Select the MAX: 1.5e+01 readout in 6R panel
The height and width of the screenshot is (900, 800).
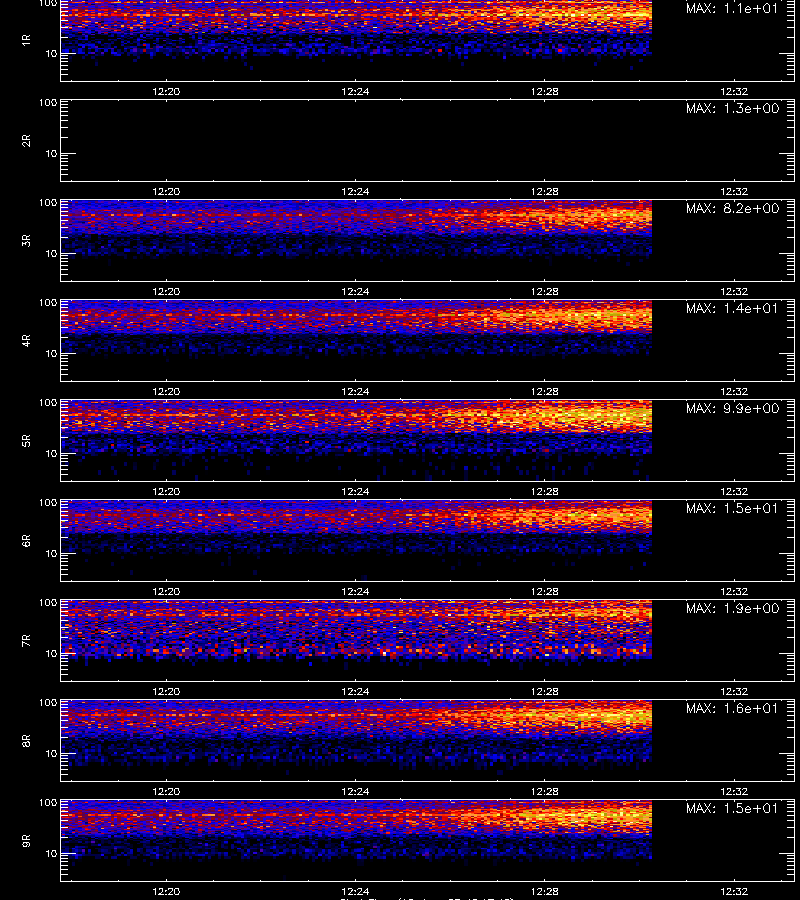pyautogui.click(x=732, y=509)
